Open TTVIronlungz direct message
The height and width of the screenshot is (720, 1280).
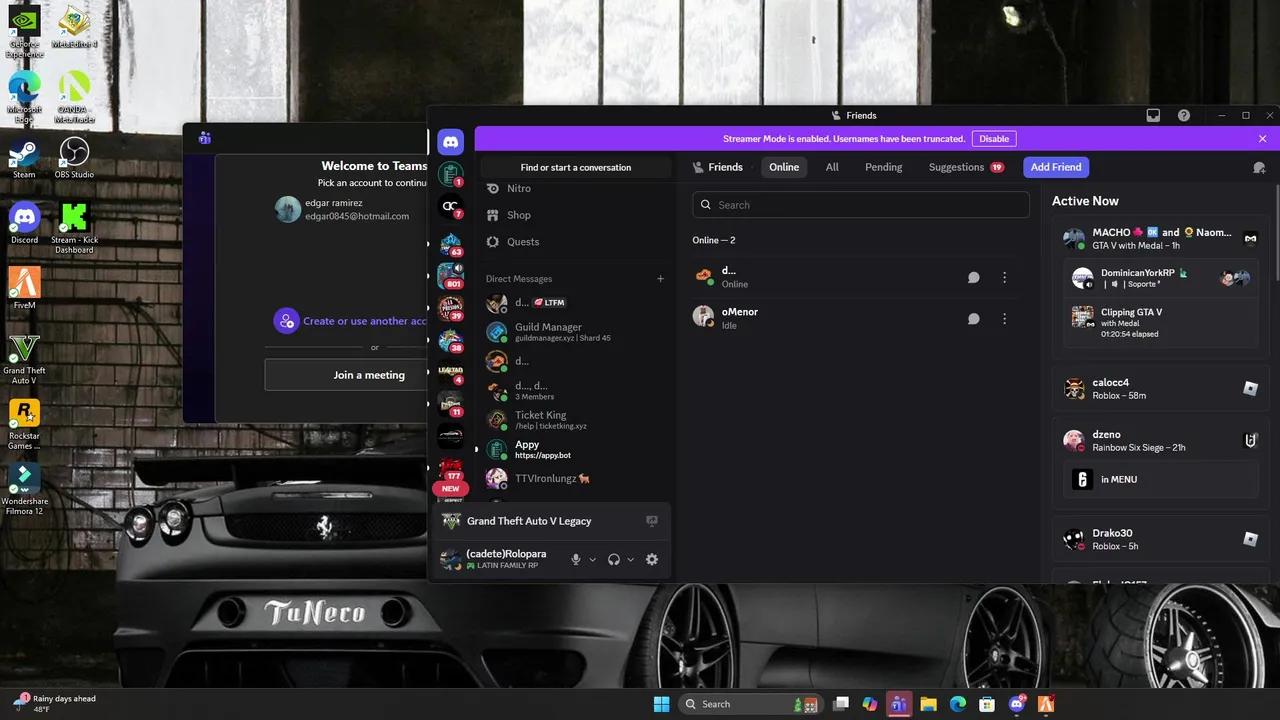click(x=575, y=479)
